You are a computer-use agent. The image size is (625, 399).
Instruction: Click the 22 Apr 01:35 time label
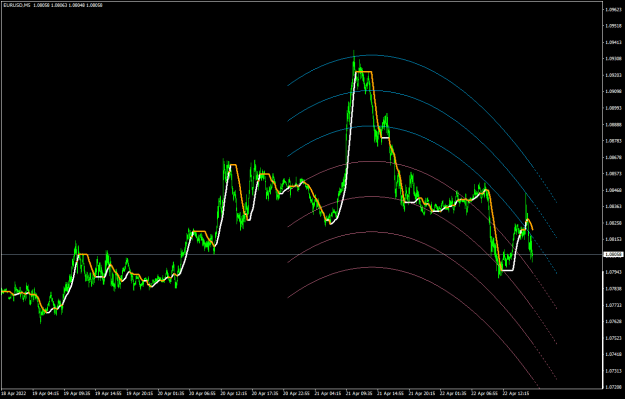click(454, 393)
